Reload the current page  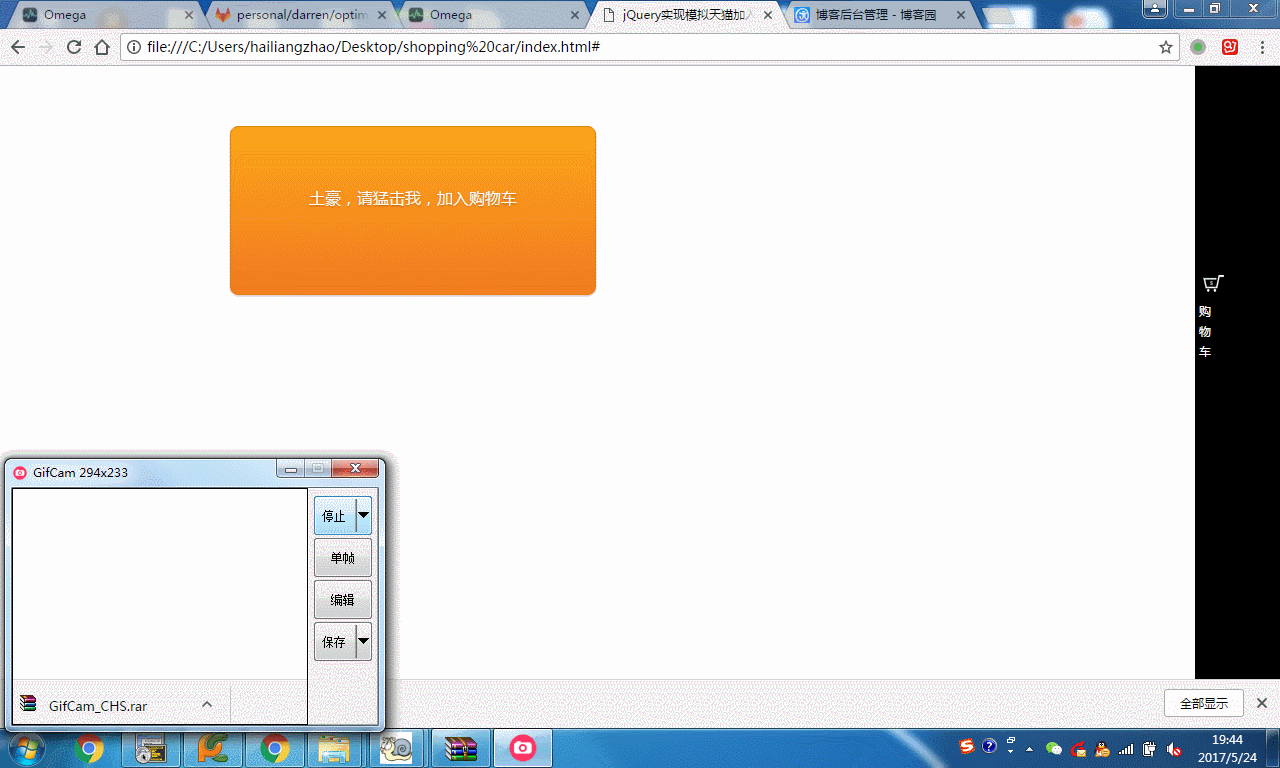tap(73, 47)
